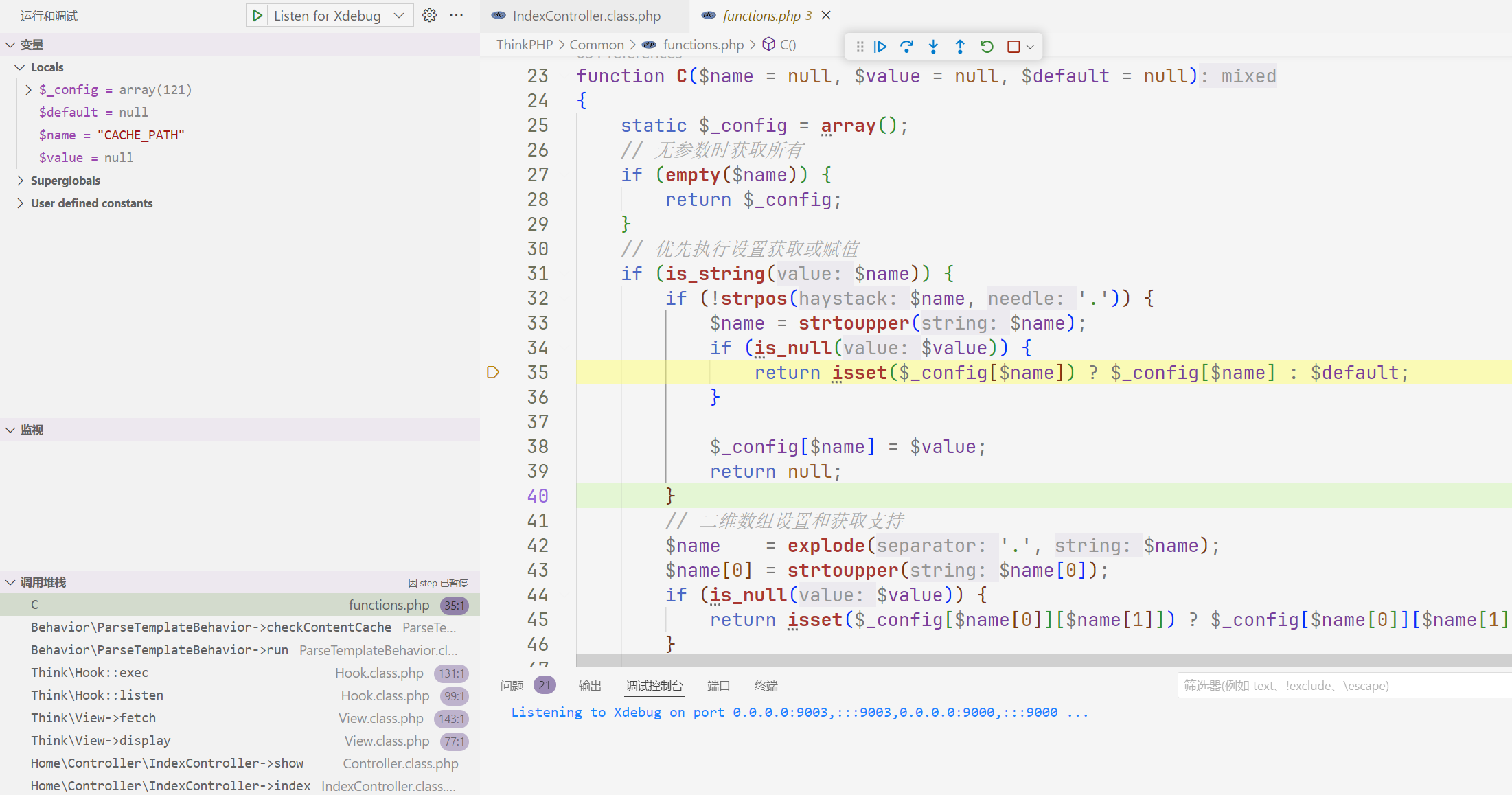Open the 问题 panel tab
This screenshot has width=1512, height=795.
pos(512,686)
